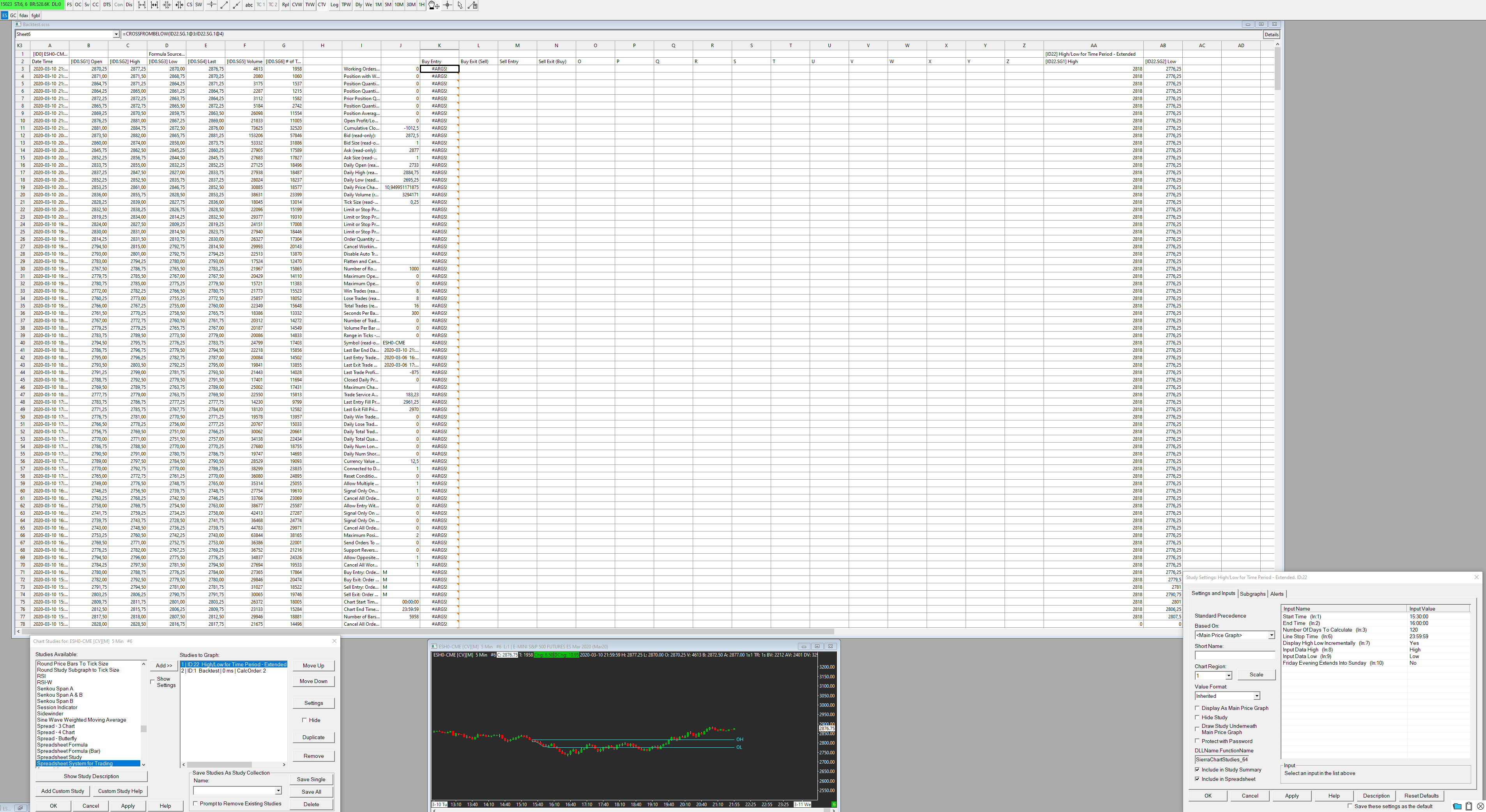Click Duplicate study button
The height and width of the screenshot is (812, 1486).
pyautogui.click(x=313, y=737)
